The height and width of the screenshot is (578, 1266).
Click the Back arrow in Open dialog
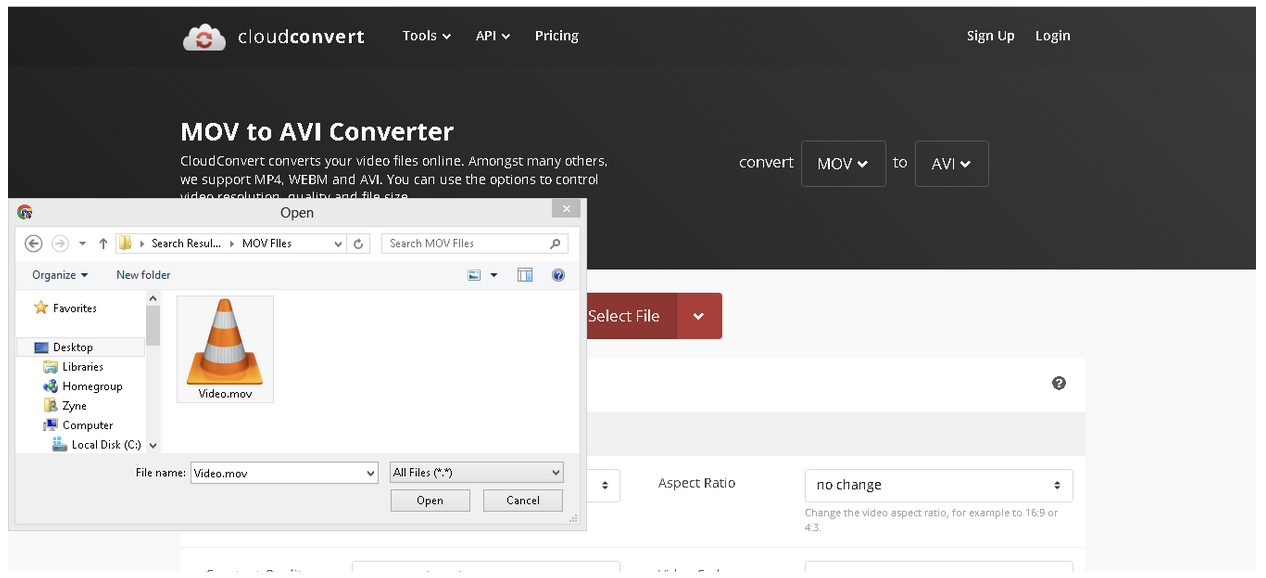click(x=33, y=243)
